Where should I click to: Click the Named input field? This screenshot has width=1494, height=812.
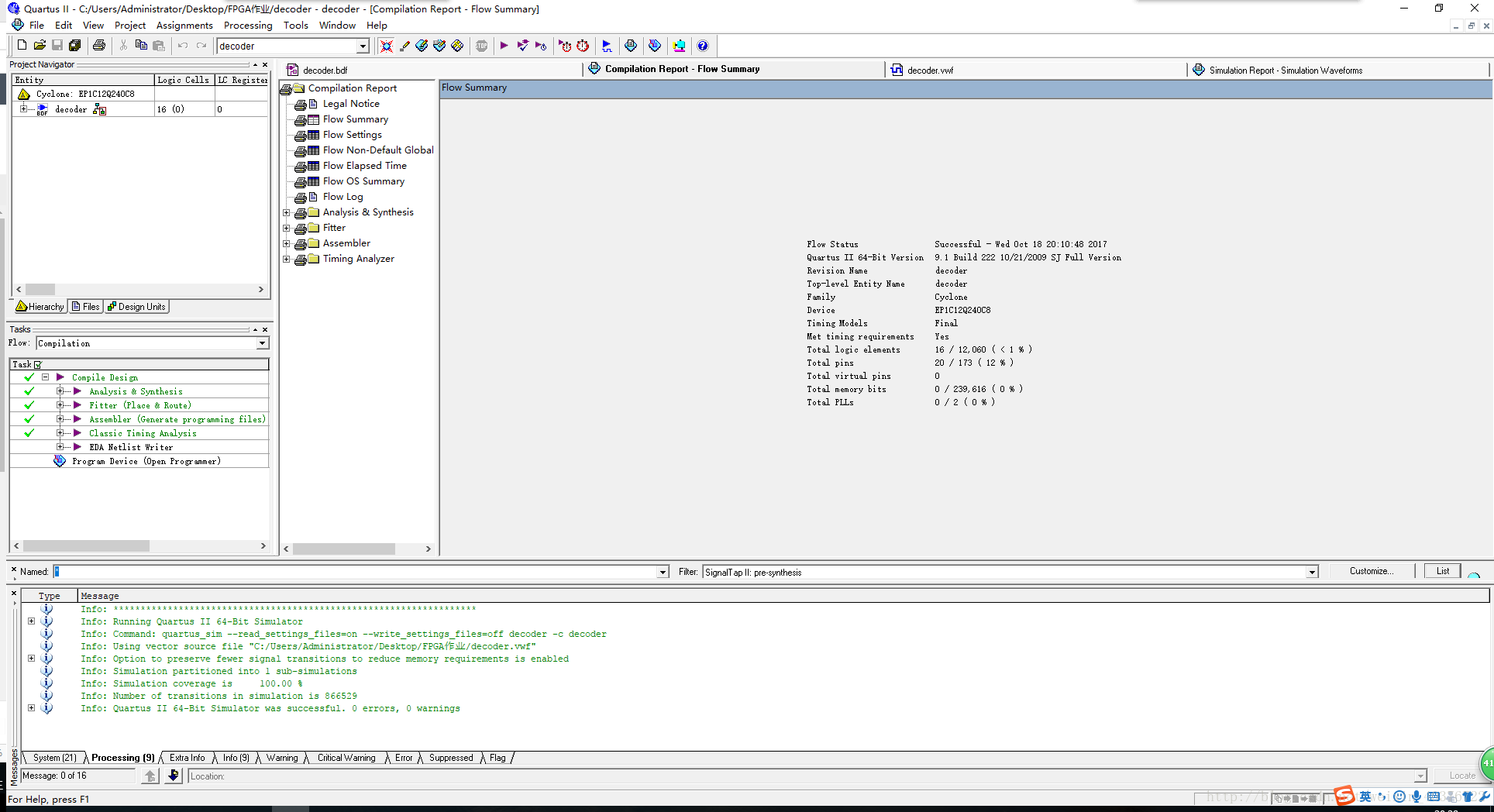[355, 572]
